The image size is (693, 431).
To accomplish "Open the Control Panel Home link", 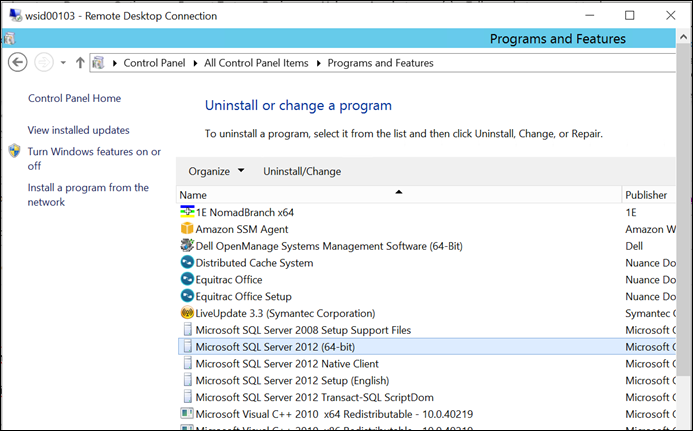I will pos(74,98).
